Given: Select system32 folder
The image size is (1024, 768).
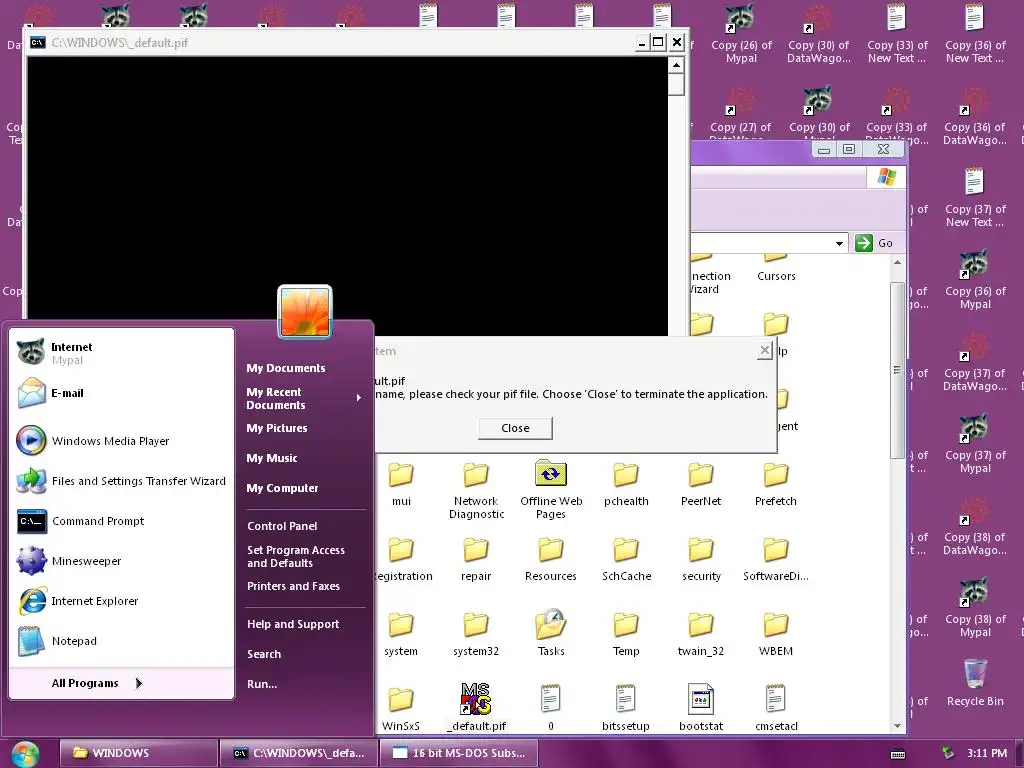Looking at the screenshot, I should click(476, 635).
